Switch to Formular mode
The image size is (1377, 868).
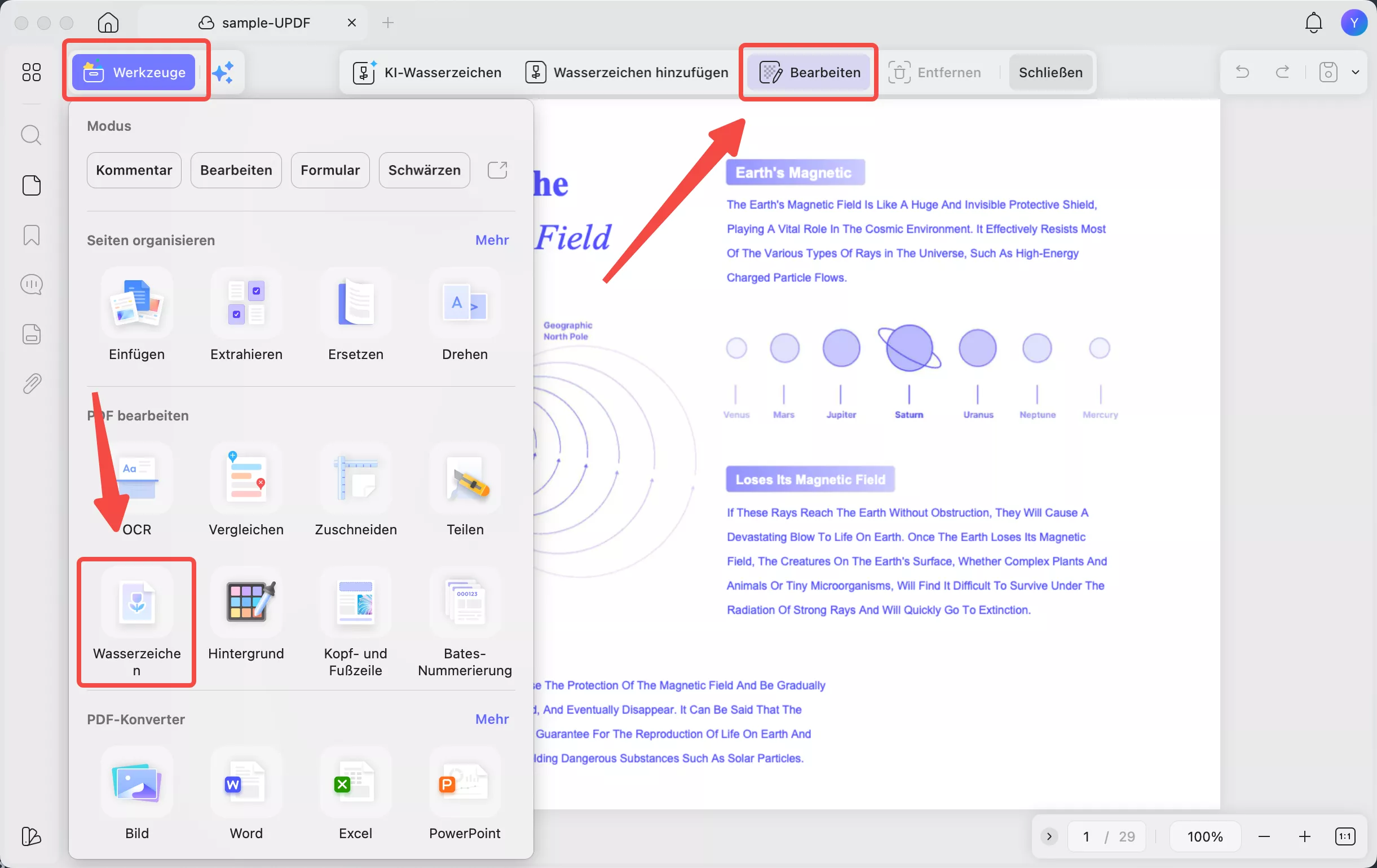tap(330, 170)
